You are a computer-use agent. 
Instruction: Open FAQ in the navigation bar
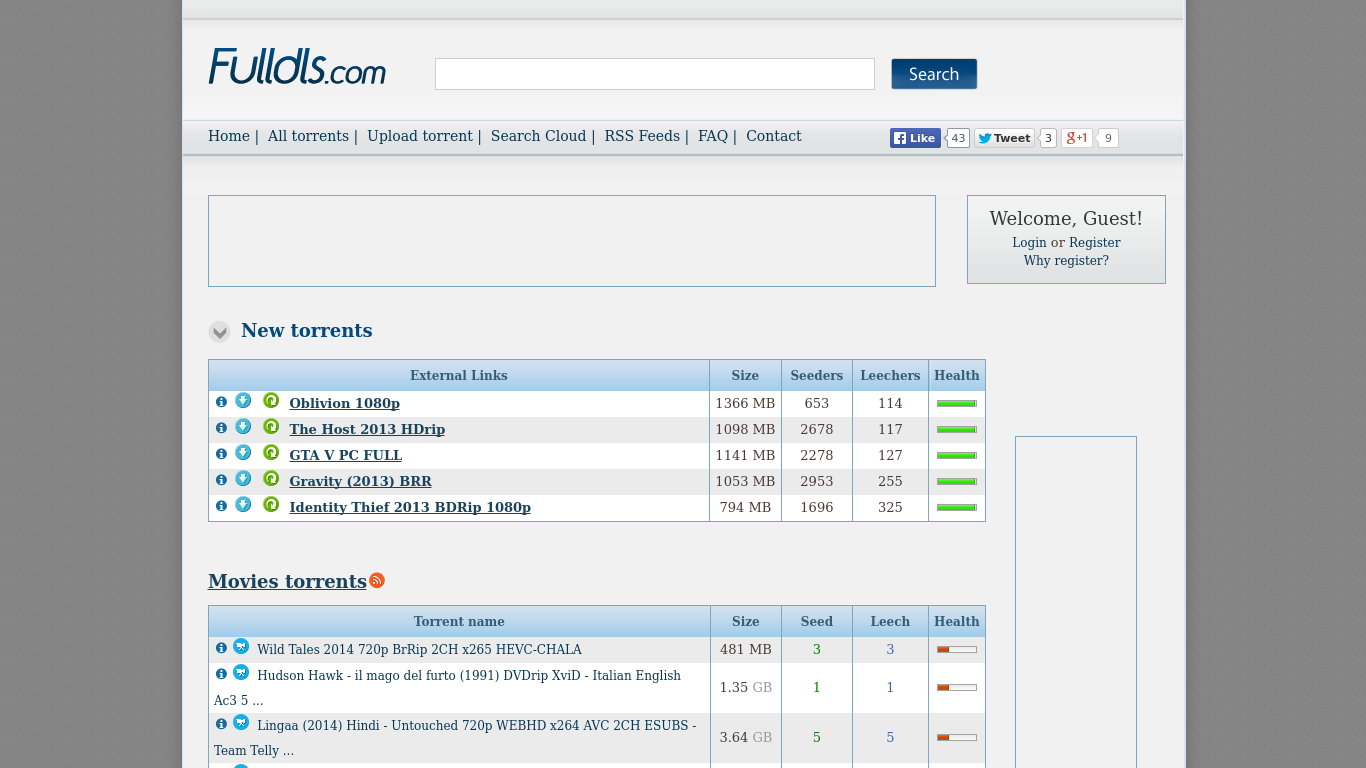coord(713,136)
